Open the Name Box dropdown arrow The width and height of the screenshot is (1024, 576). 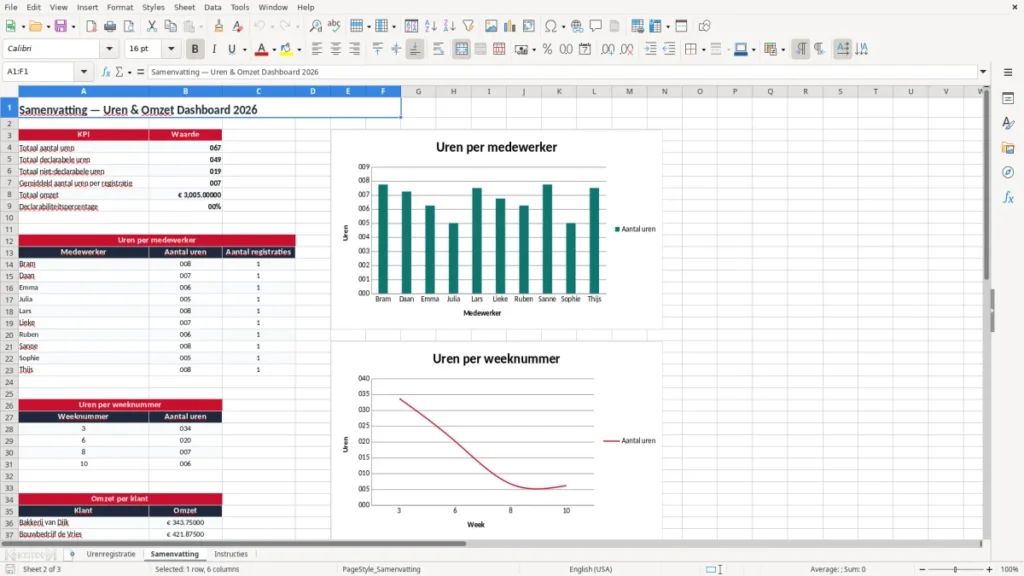pos(84,72)
